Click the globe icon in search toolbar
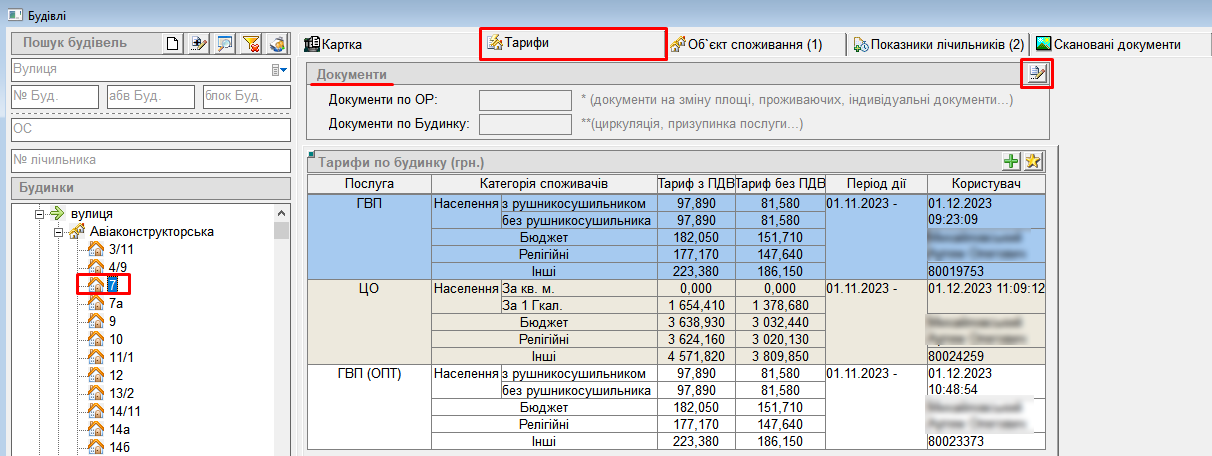The width and height of the screenshot is (1212, 456). [x=277, y=43]
